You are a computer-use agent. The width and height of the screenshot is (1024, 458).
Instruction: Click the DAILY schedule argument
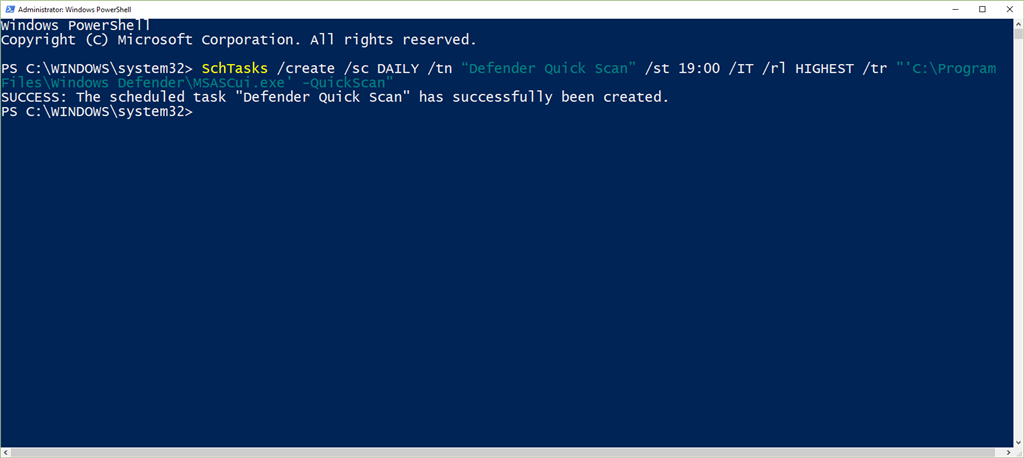click(x=398, y=69)
